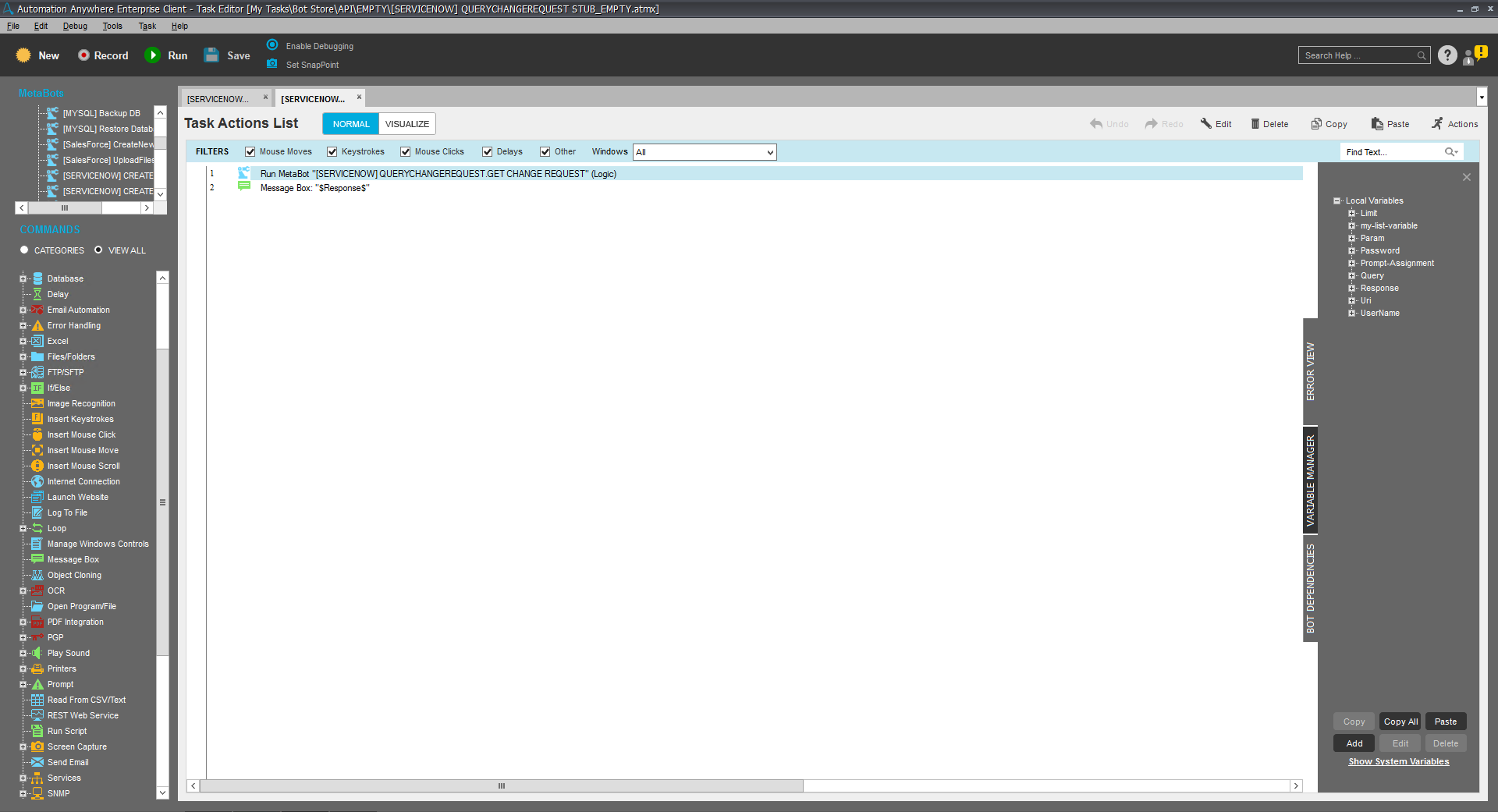Viewport: 1498px width, 812px height.
Task: Toggle the Mouse Moves filter checkbox
Action: [x=250, y=152]
